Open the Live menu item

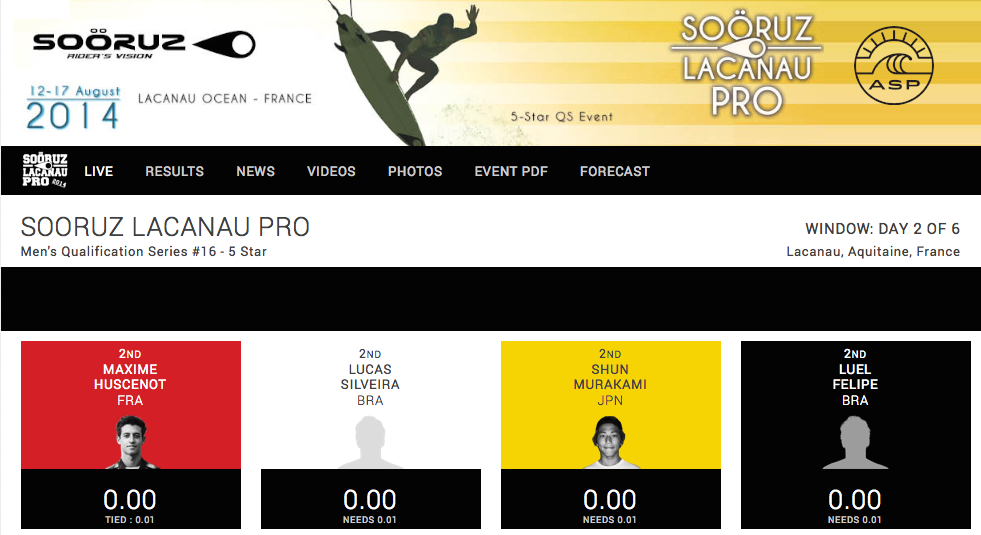99,171
